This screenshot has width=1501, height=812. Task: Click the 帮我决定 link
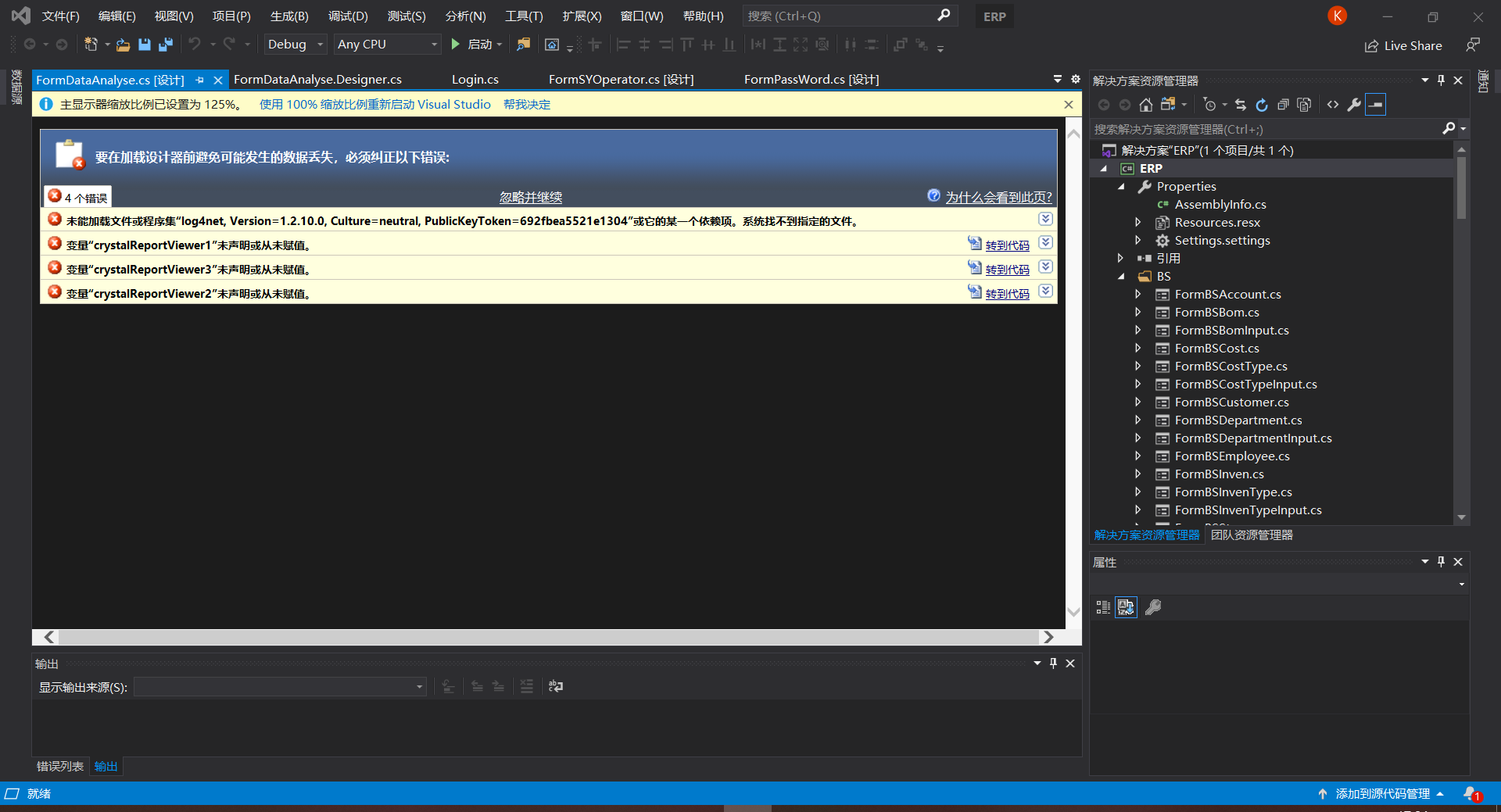coord(527,105)
